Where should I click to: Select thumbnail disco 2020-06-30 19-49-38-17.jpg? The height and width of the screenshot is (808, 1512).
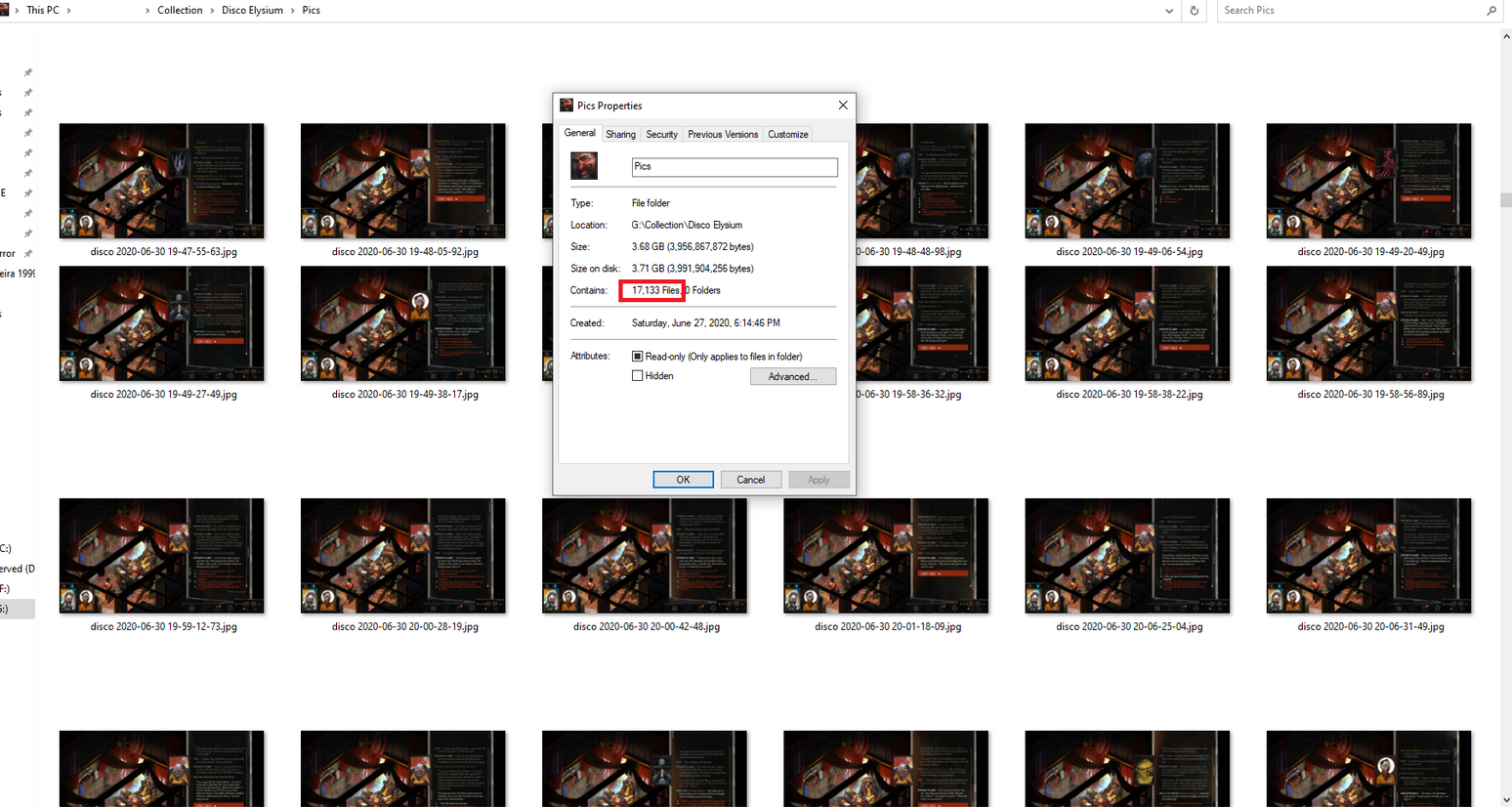click(403, 323)
